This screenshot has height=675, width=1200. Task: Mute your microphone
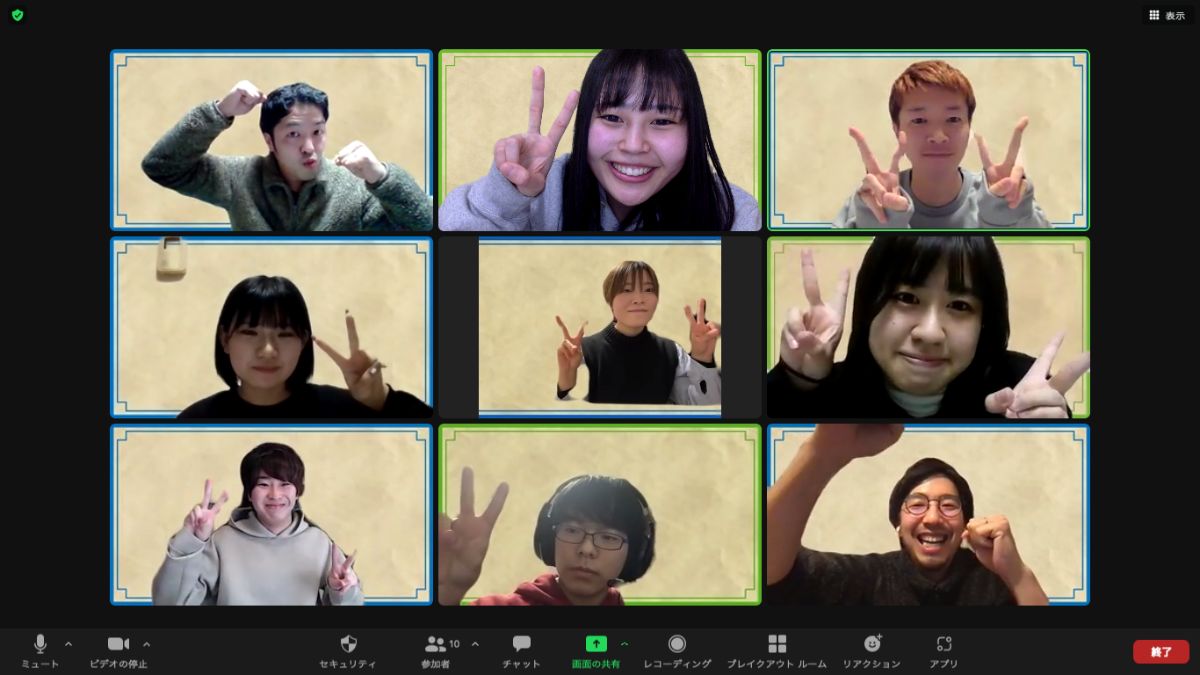point(38,643)
